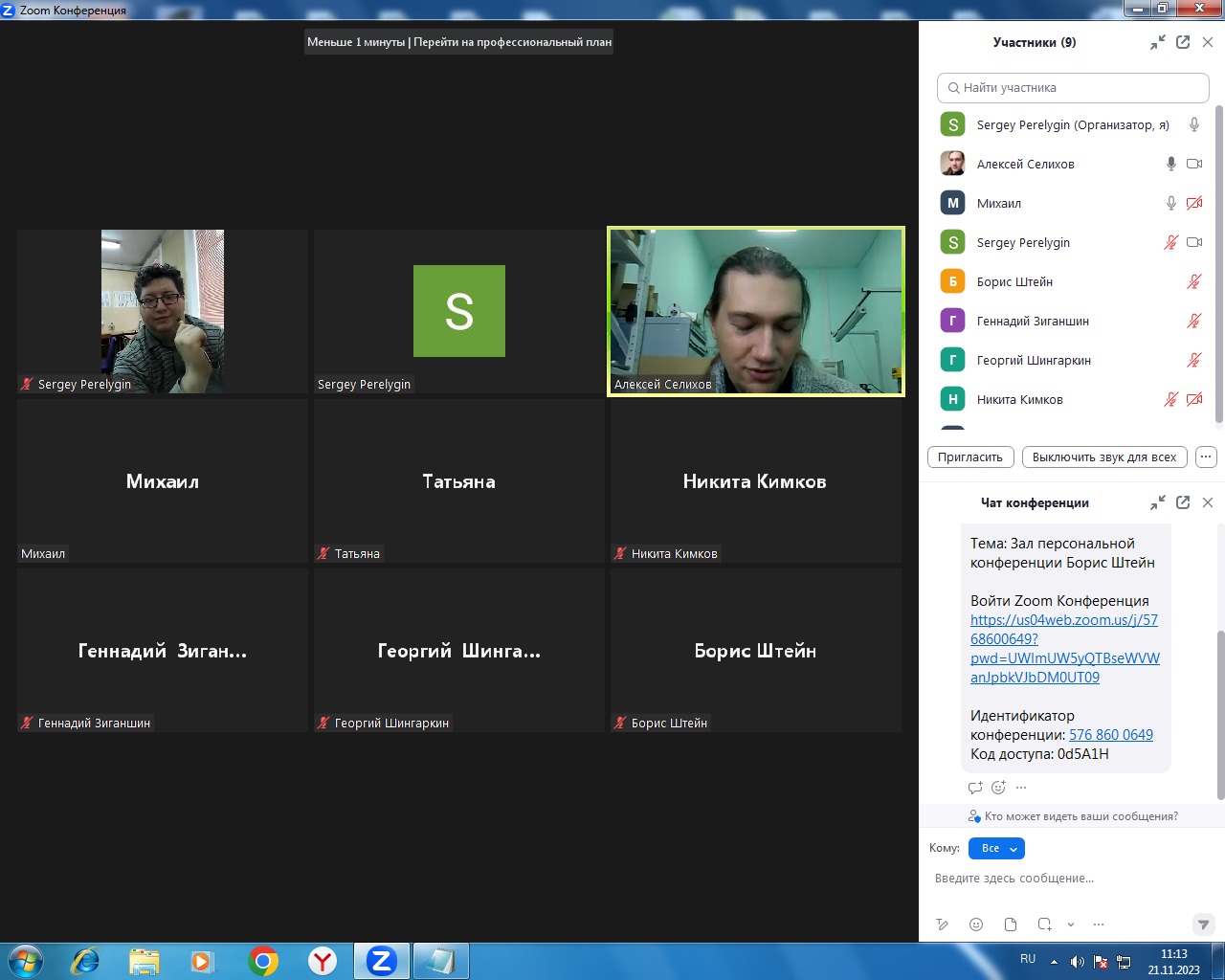This screenshot has height=980, width=1225.
Task: Click participants list scrollbar
Action: coord(1219,263)
